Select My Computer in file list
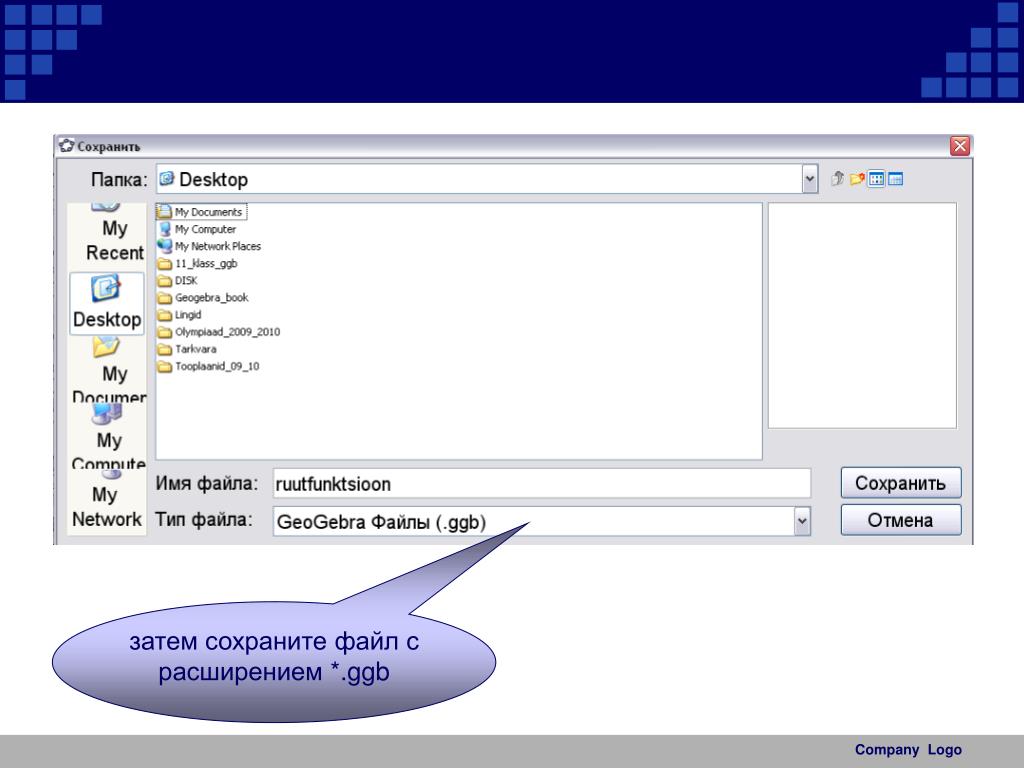Viewport: 1024px width, 768px height. 197,229
